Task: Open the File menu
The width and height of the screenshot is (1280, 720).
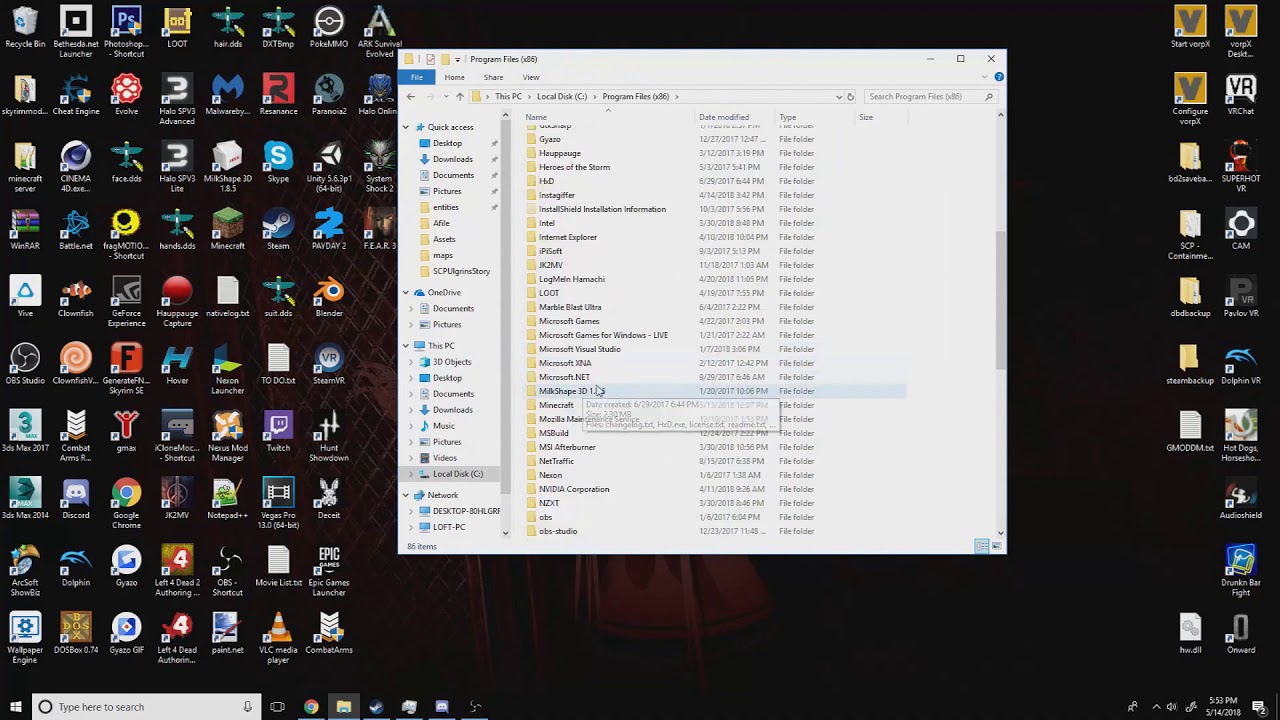Action: pyautogui.click(x=417, y=77)
